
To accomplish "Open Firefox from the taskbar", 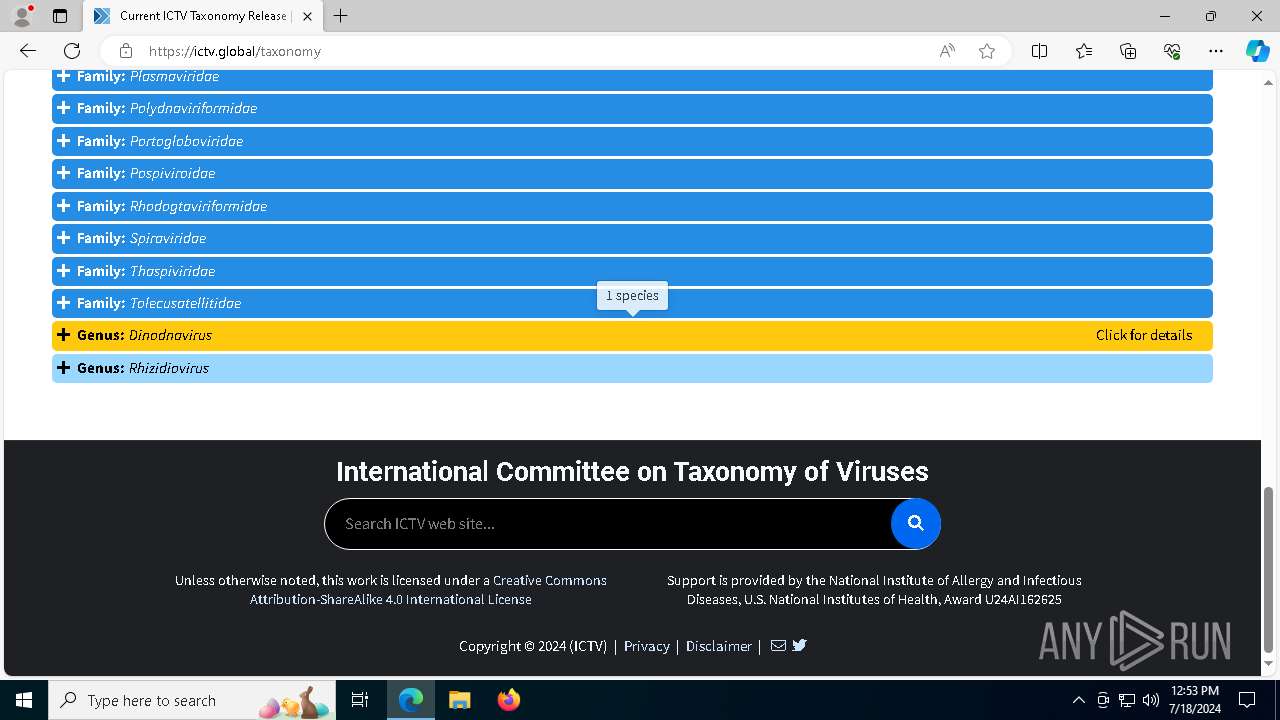I will (x=508, y=700).
